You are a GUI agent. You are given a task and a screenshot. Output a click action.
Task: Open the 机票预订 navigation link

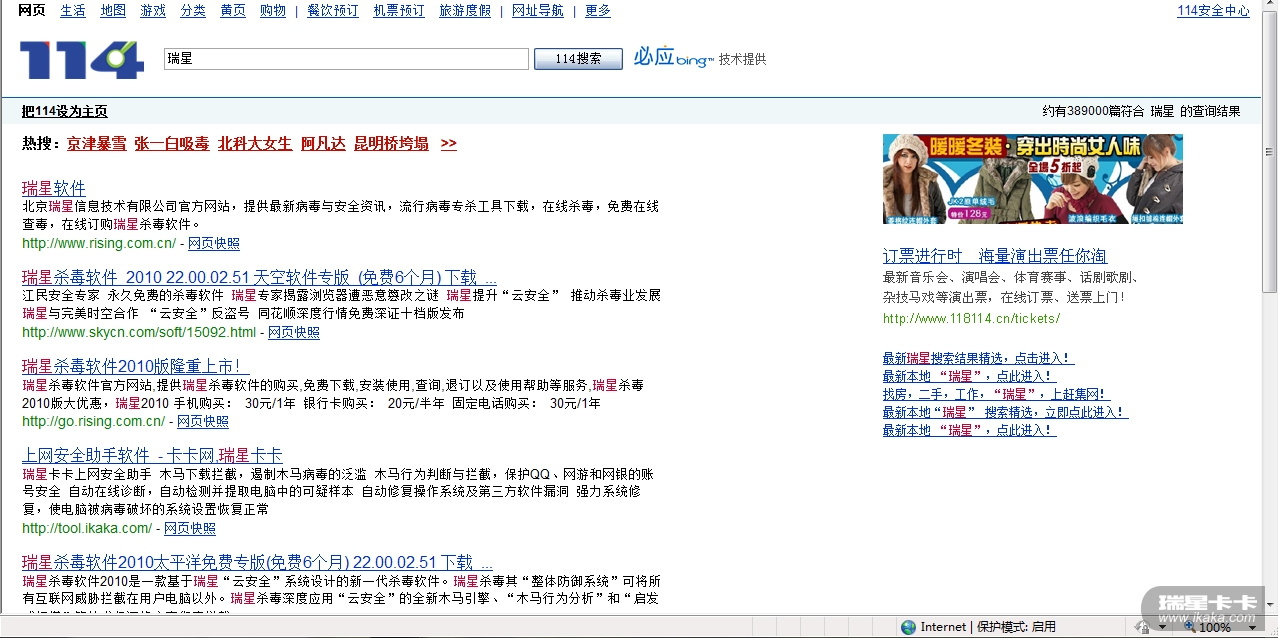click(x=399, y=10)
